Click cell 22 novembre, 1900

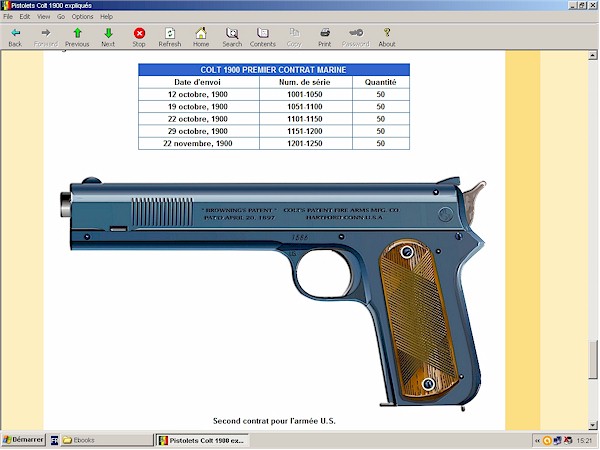coord(198,143)
